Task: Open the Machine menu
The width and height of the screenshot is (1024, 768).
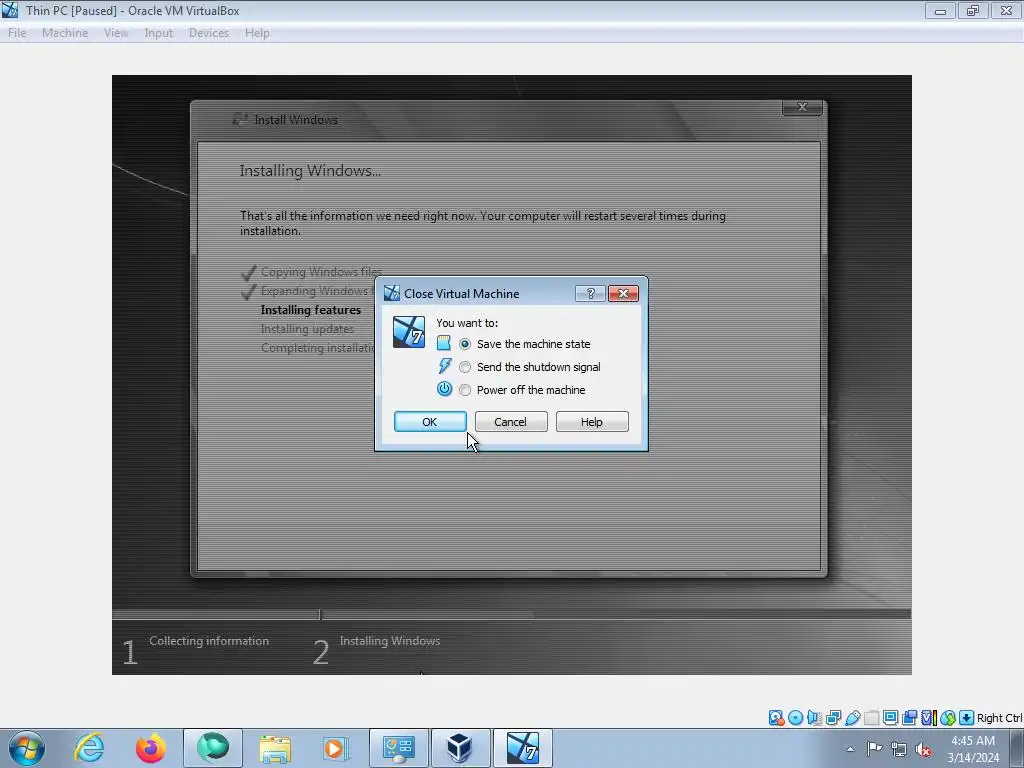Action: point(65,33)
